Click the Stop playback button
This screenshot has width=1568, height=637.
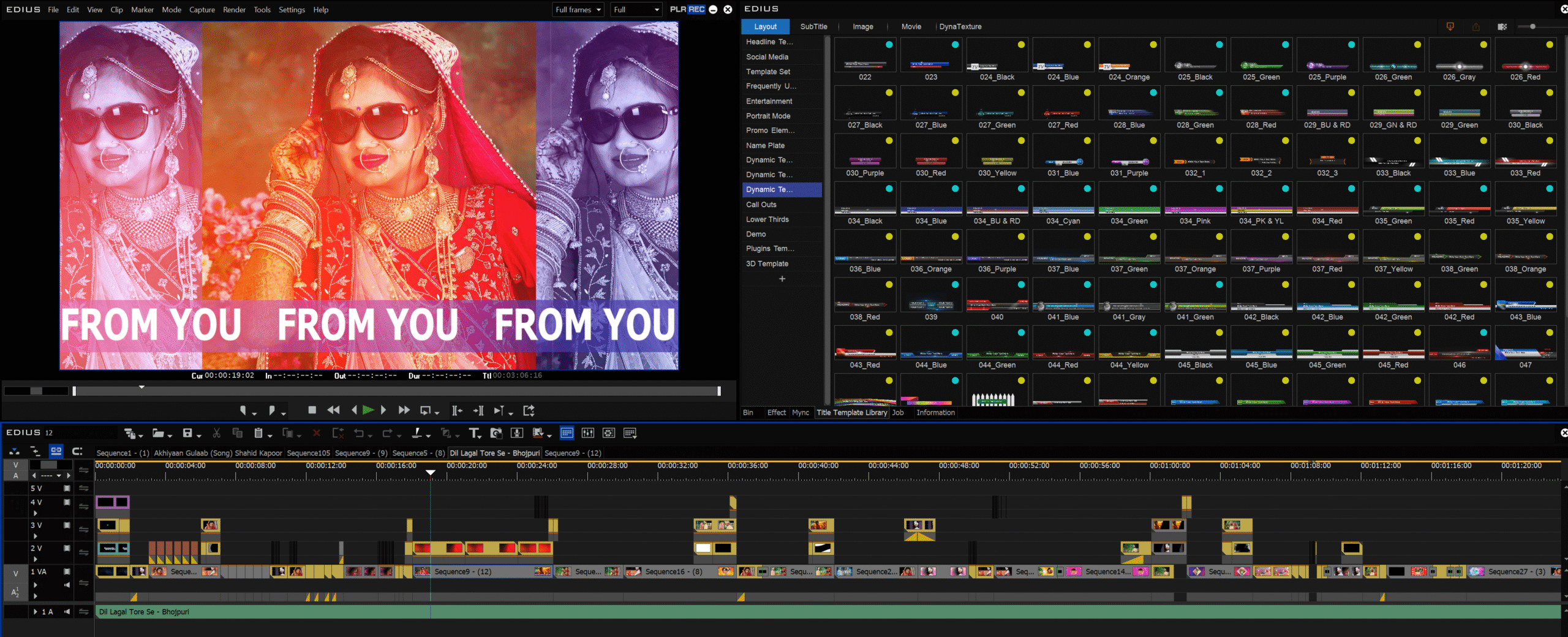click(x=312, y=410)
